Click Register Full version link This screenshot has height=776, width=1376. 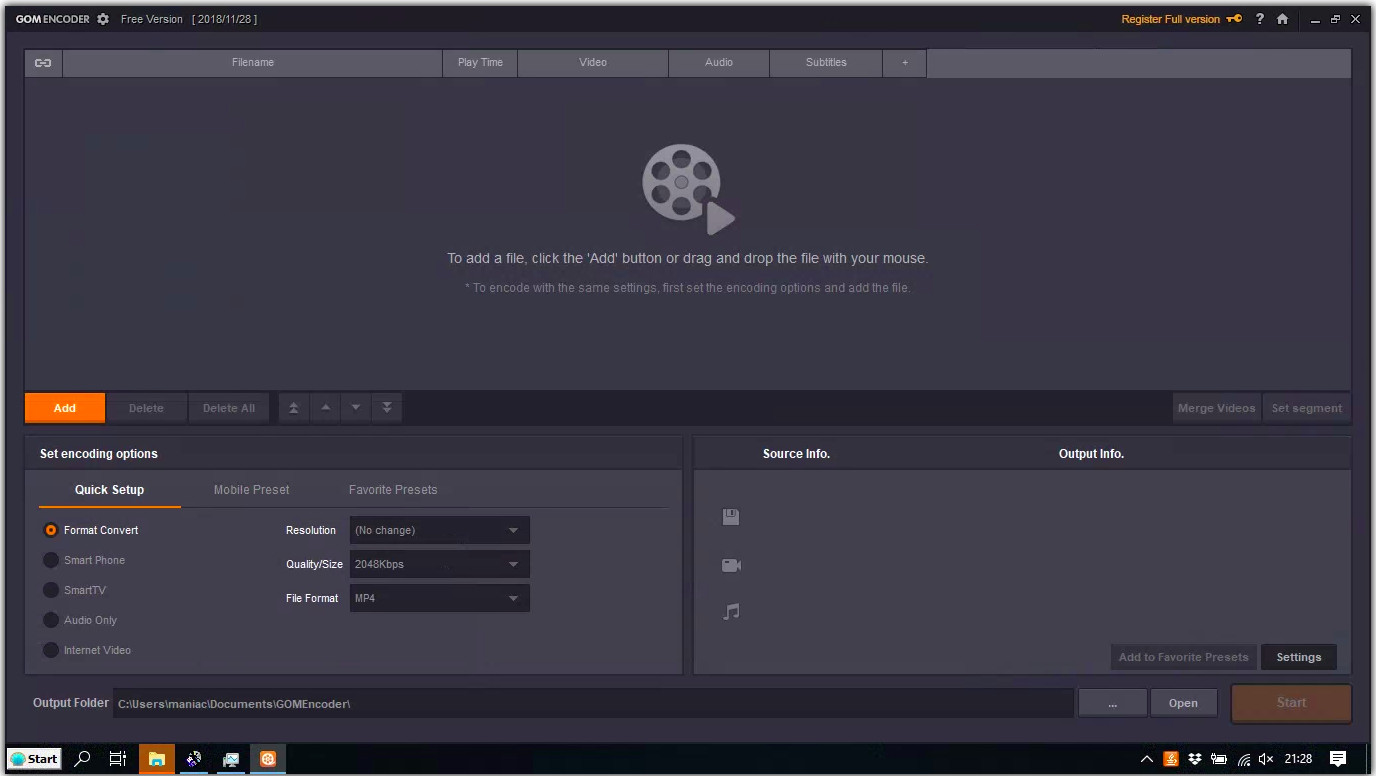[x=1170, y=19]
